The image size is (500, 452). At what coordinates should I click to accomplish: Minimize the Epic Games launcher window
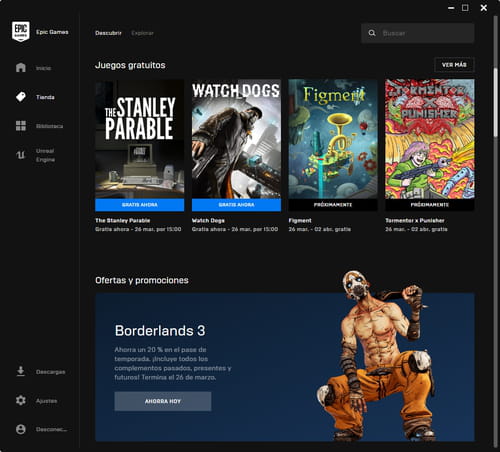click(451, 8)
